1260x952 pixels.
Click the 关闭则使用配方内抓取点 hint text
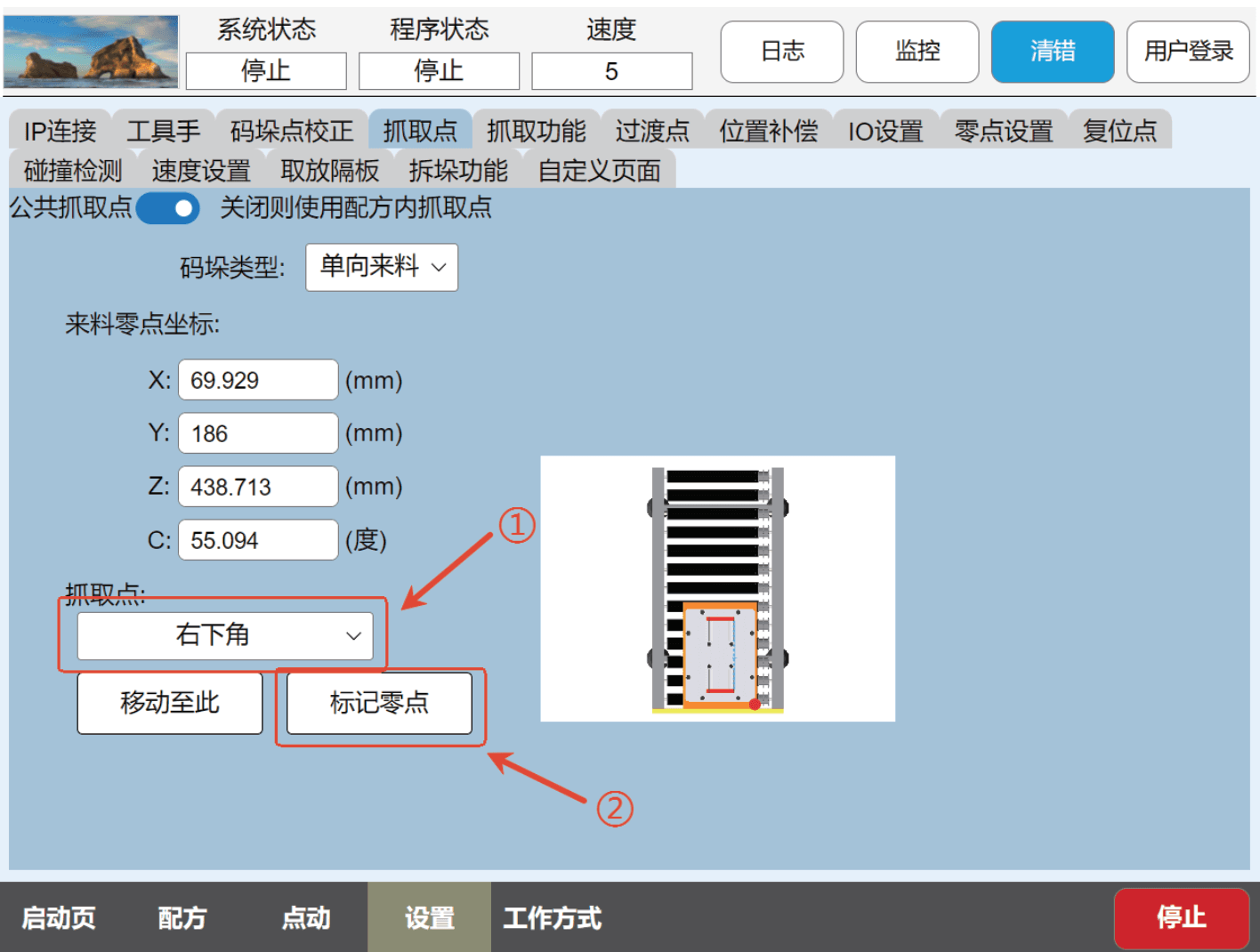(x=356, y=208)
